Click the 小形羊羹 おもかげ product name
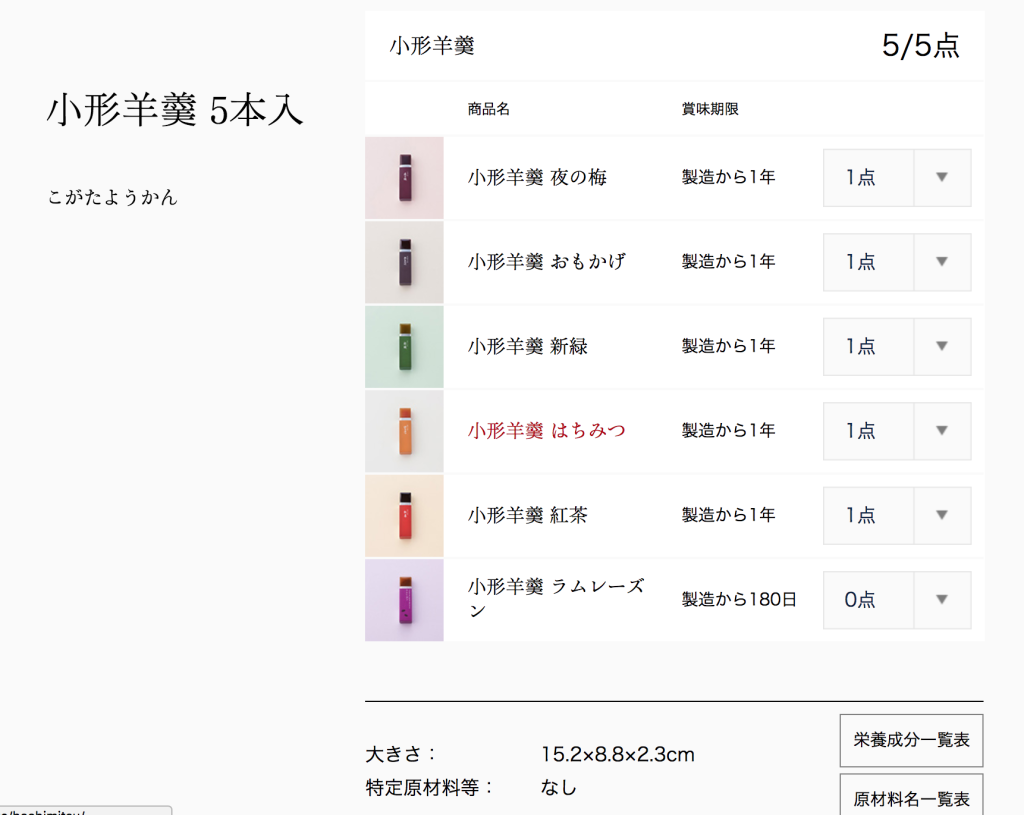 [547, 262]
